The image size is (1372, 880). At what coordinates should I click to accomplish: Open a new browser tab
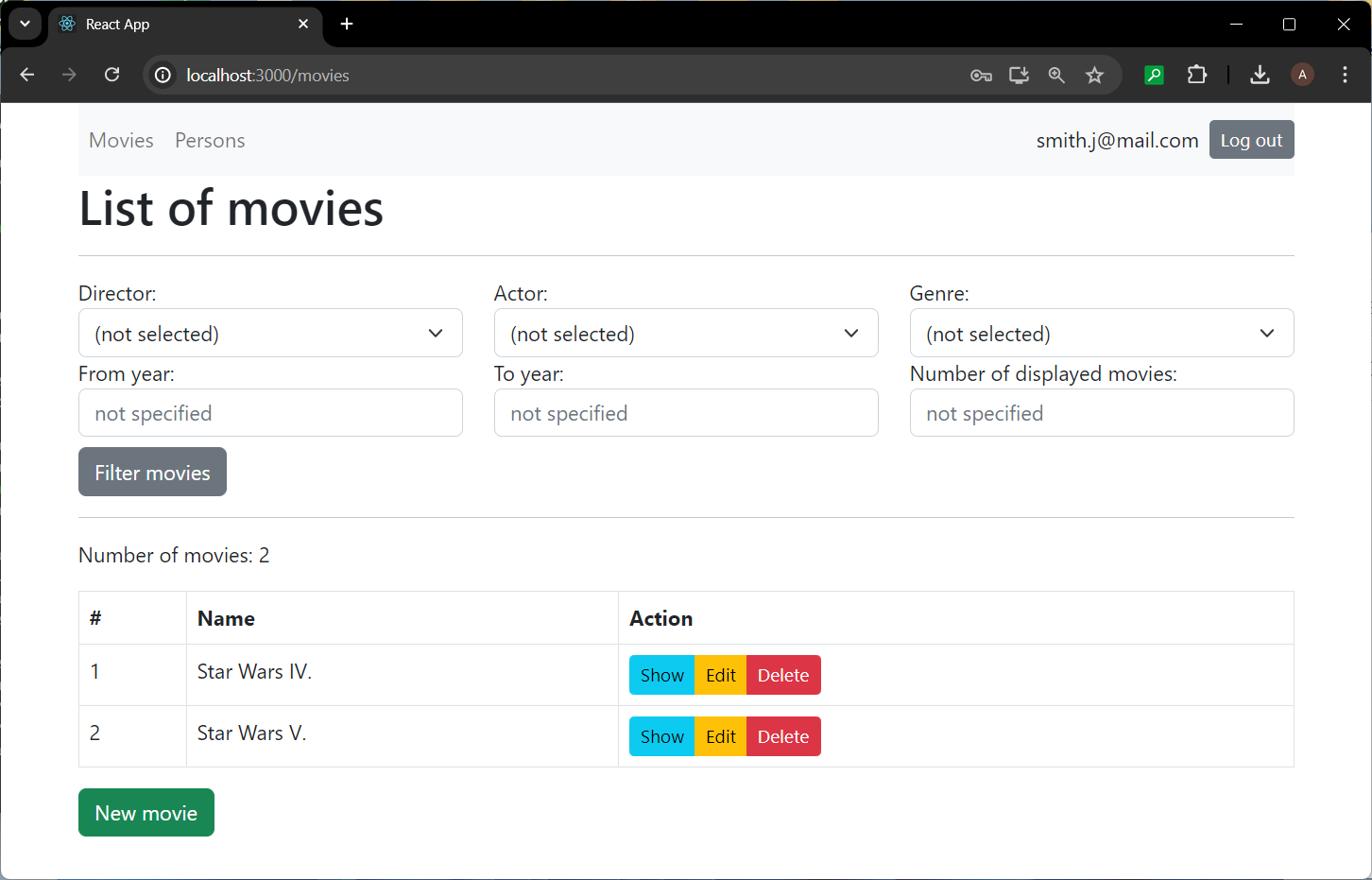[x=347, y=24]
